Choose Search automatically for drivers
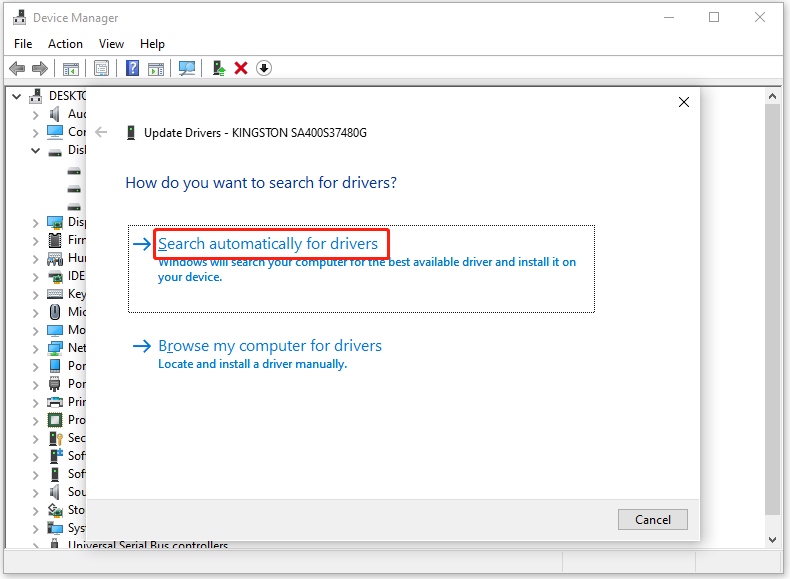The width and height of the screenshot is (790, 579). click(361, 269)
